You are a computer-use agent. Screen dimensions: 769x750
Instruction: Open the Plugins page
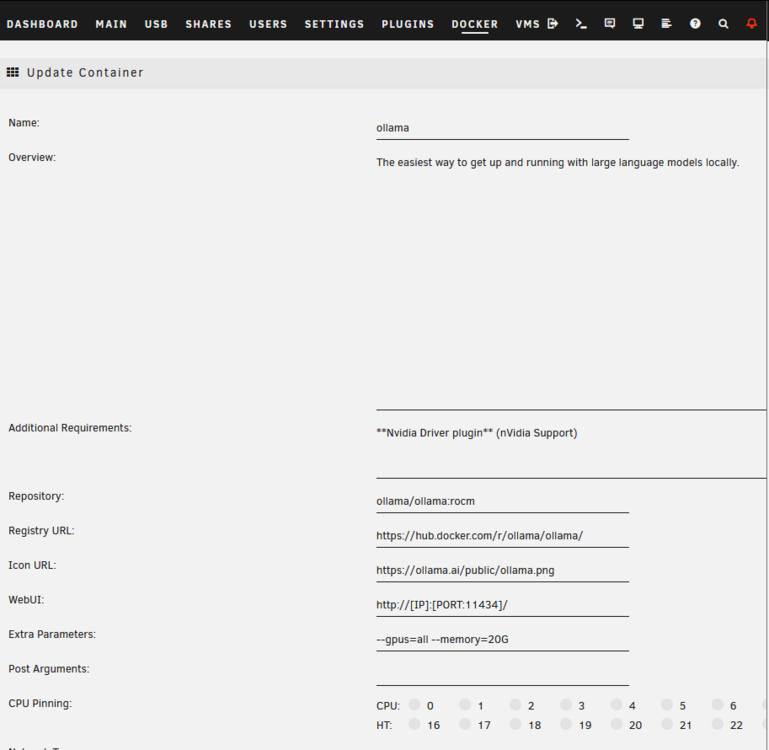click(408, 24)
